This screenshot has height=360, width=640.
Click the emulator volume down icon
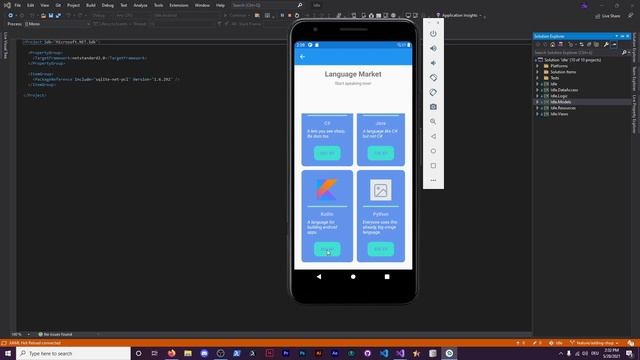click(433, 63)
